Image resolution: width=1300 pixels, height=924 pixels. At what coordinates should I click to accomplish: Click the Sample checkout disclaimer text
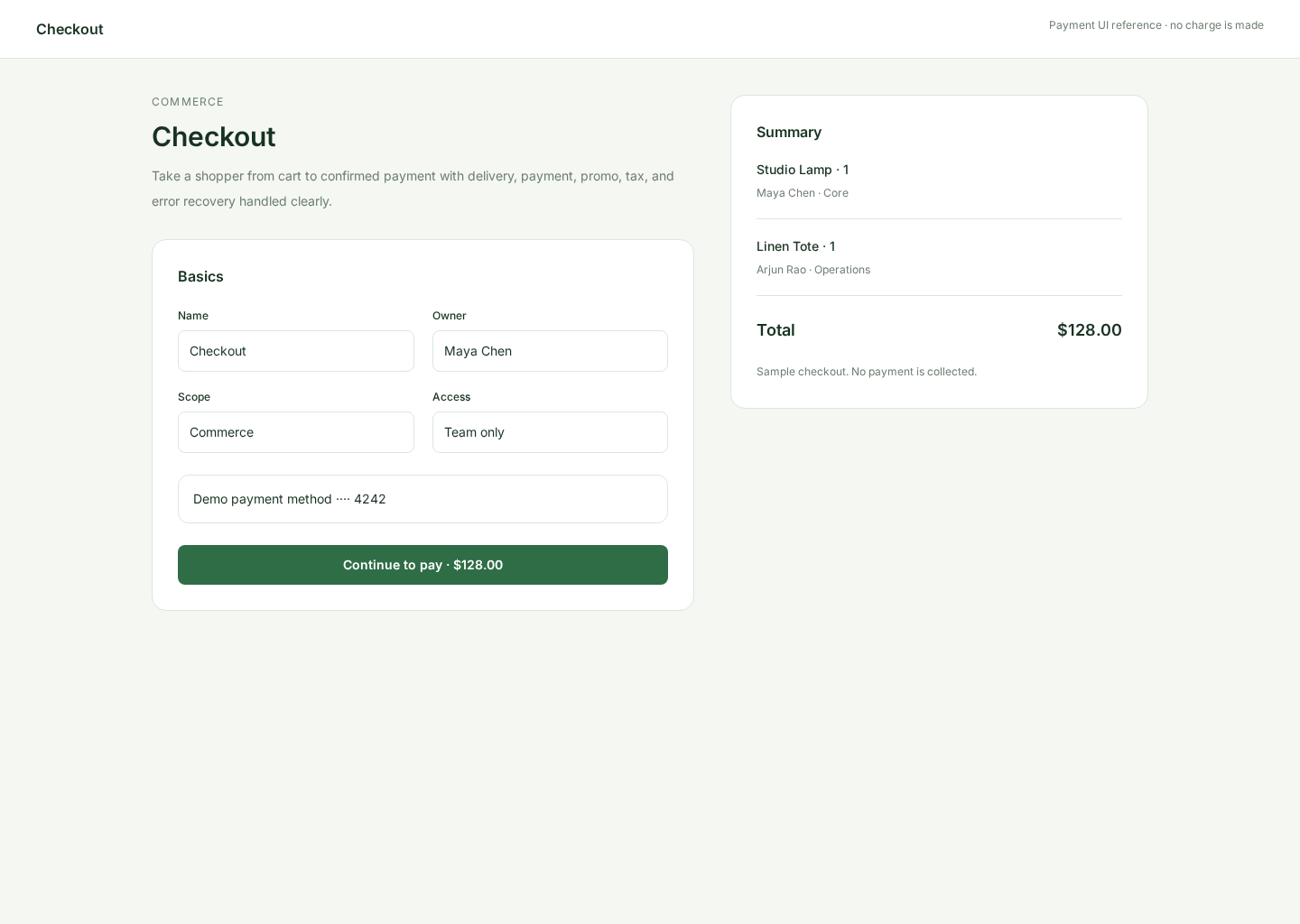click(867, 372)
